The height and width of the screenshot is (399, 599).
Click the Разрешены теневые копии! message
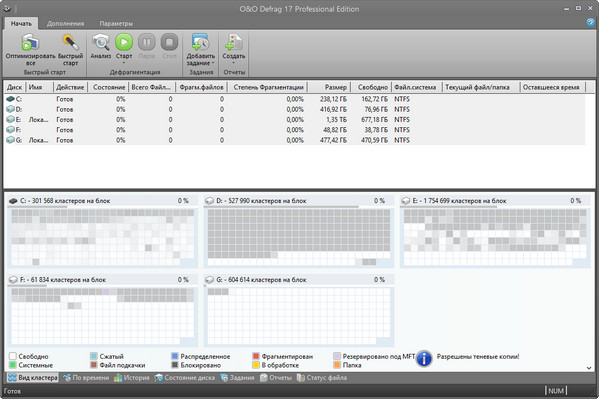[x=478, y=357]
